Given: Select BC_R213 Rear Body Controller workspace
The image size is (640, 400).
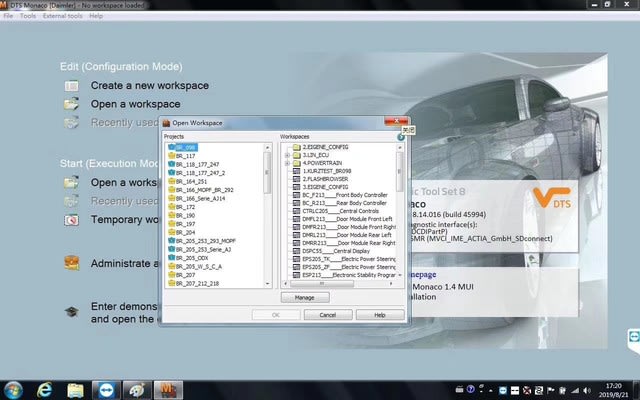Looking at the screenshot, I should click(x=340, y=203).
